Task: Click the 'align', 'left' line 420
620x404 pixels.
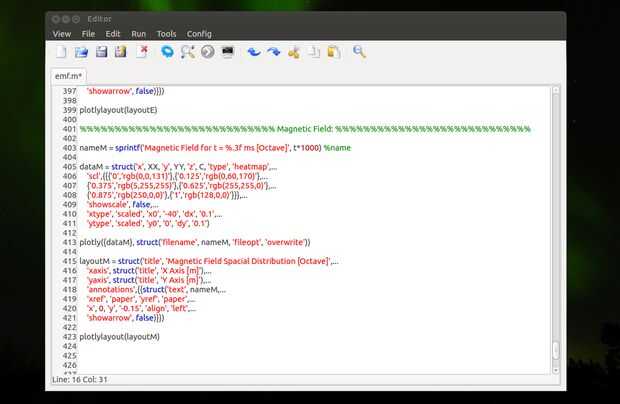Action: [x=141, y=309]
